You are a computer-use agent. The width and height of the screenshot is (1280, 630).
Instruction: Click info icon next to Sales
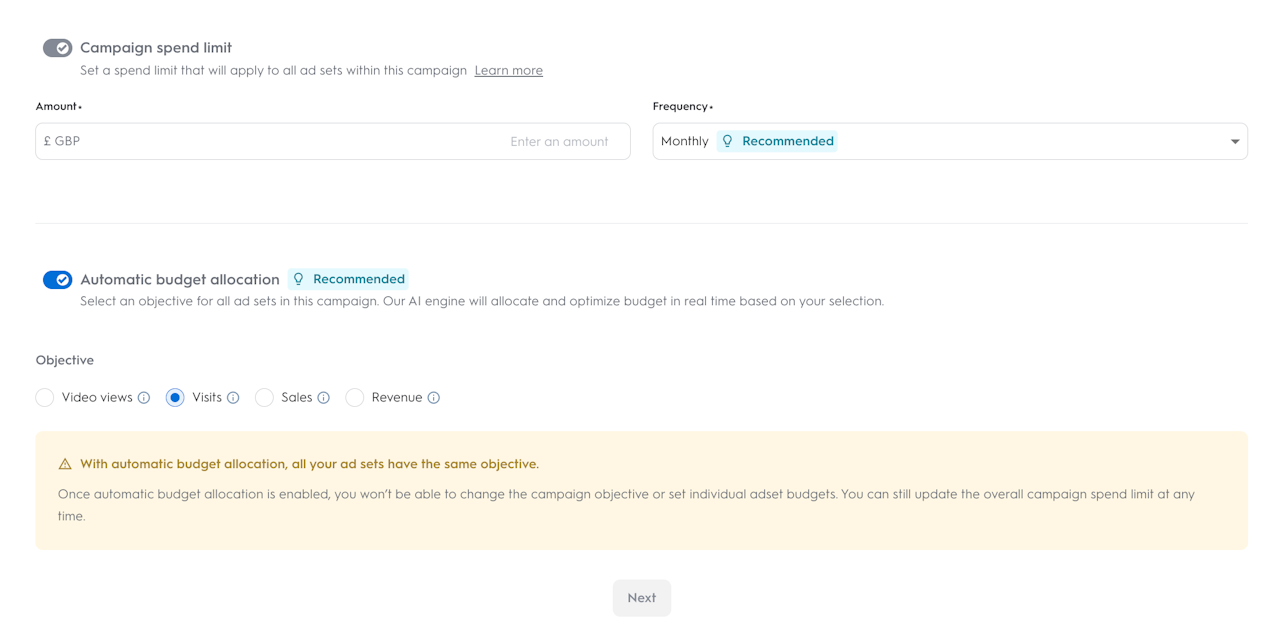point(323,398)
